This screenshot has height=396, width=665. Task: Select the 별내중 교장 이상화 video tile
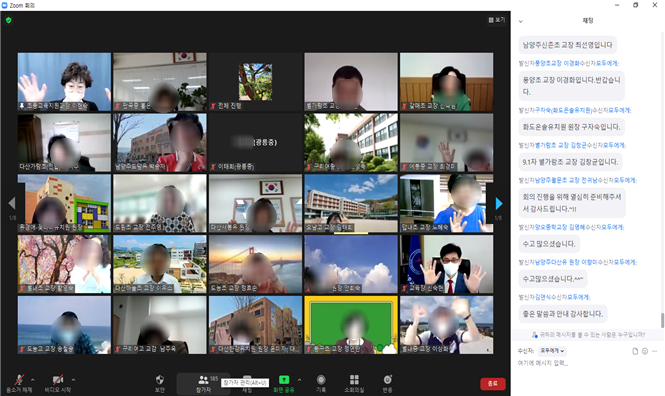tap(447, 325)
